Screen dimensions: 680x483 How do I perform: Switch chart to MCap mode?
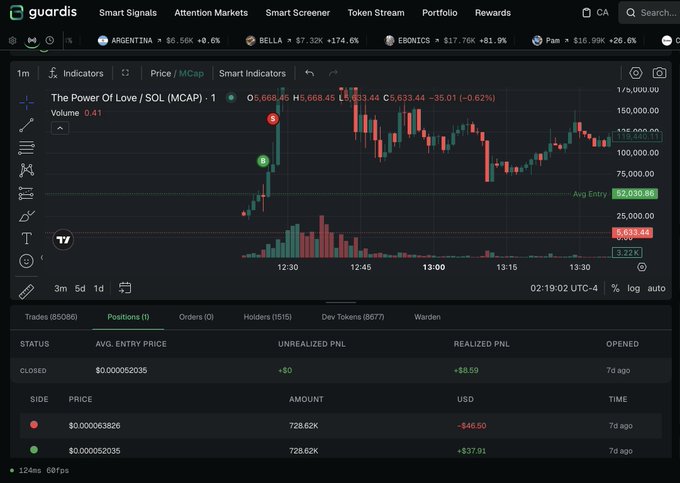coord(191,73)
